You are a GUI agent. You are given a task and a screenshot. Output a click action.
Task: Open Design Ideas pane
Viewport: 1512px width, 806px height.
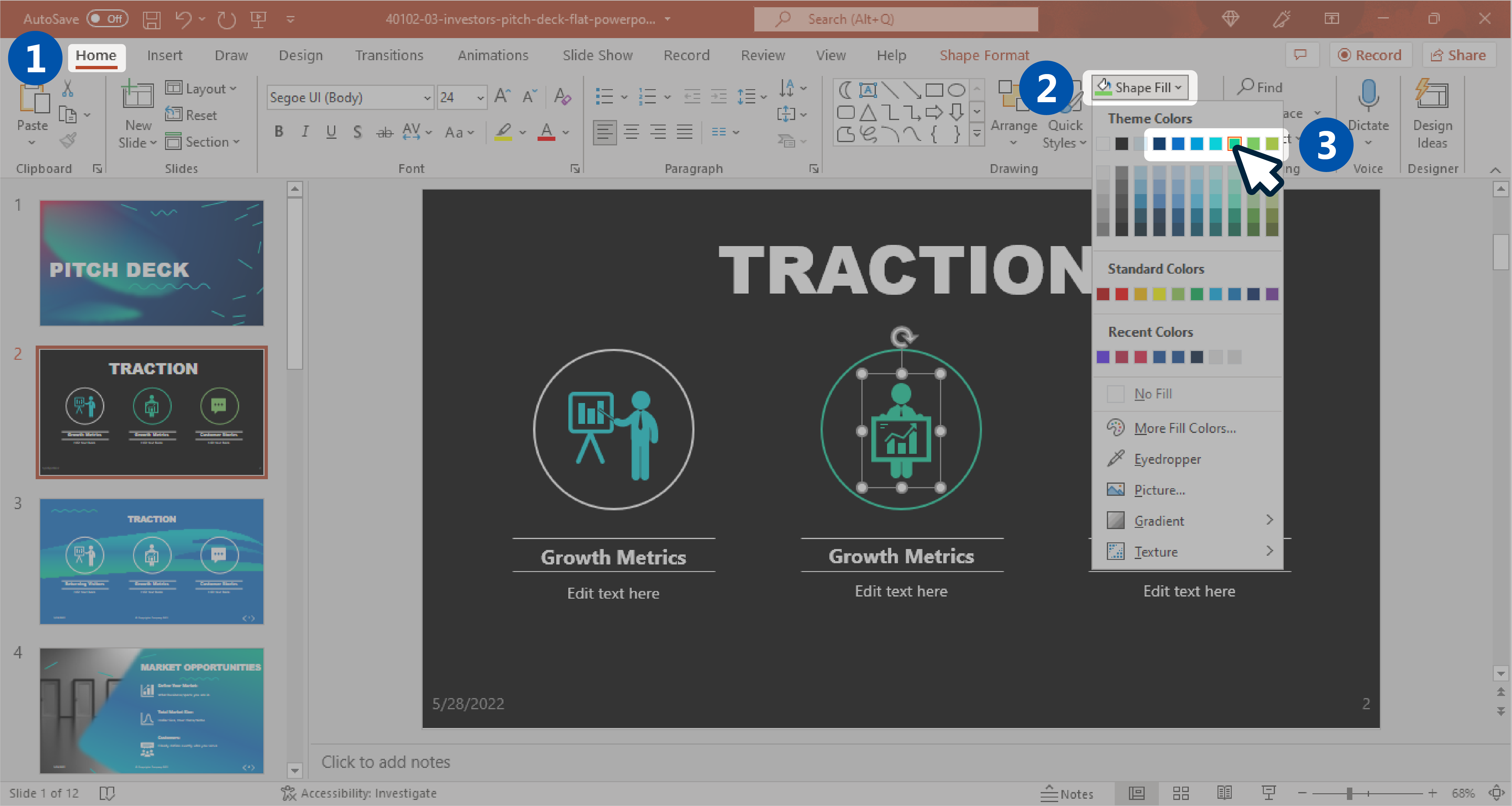[1432, 113]
